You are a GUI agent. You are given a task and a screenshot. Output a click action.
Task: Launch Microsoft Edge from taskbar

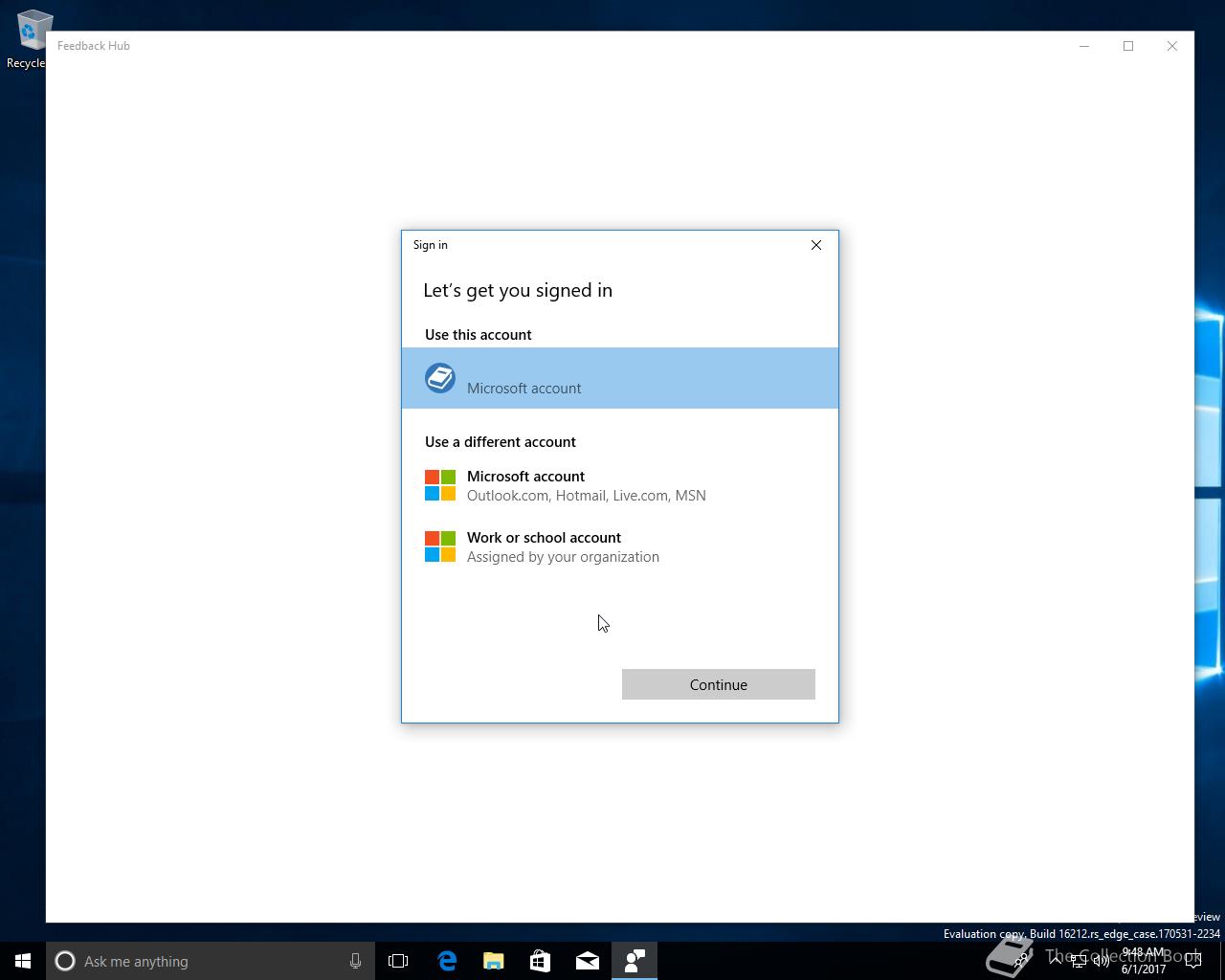[x=447, y=961]
